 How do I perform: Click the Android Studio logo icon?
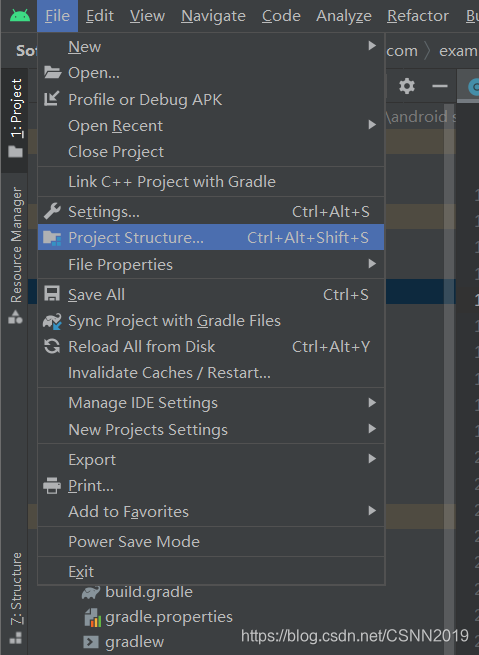coord(20,15)
